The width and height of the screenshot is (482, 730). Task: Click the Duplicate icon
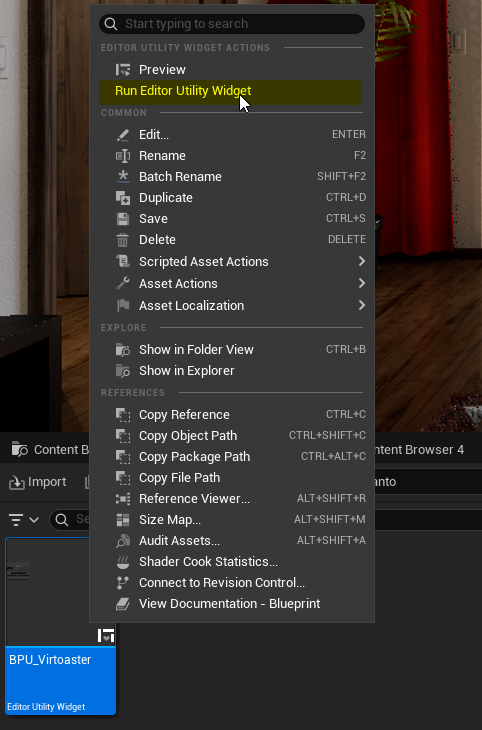click(x=123, y=198)
